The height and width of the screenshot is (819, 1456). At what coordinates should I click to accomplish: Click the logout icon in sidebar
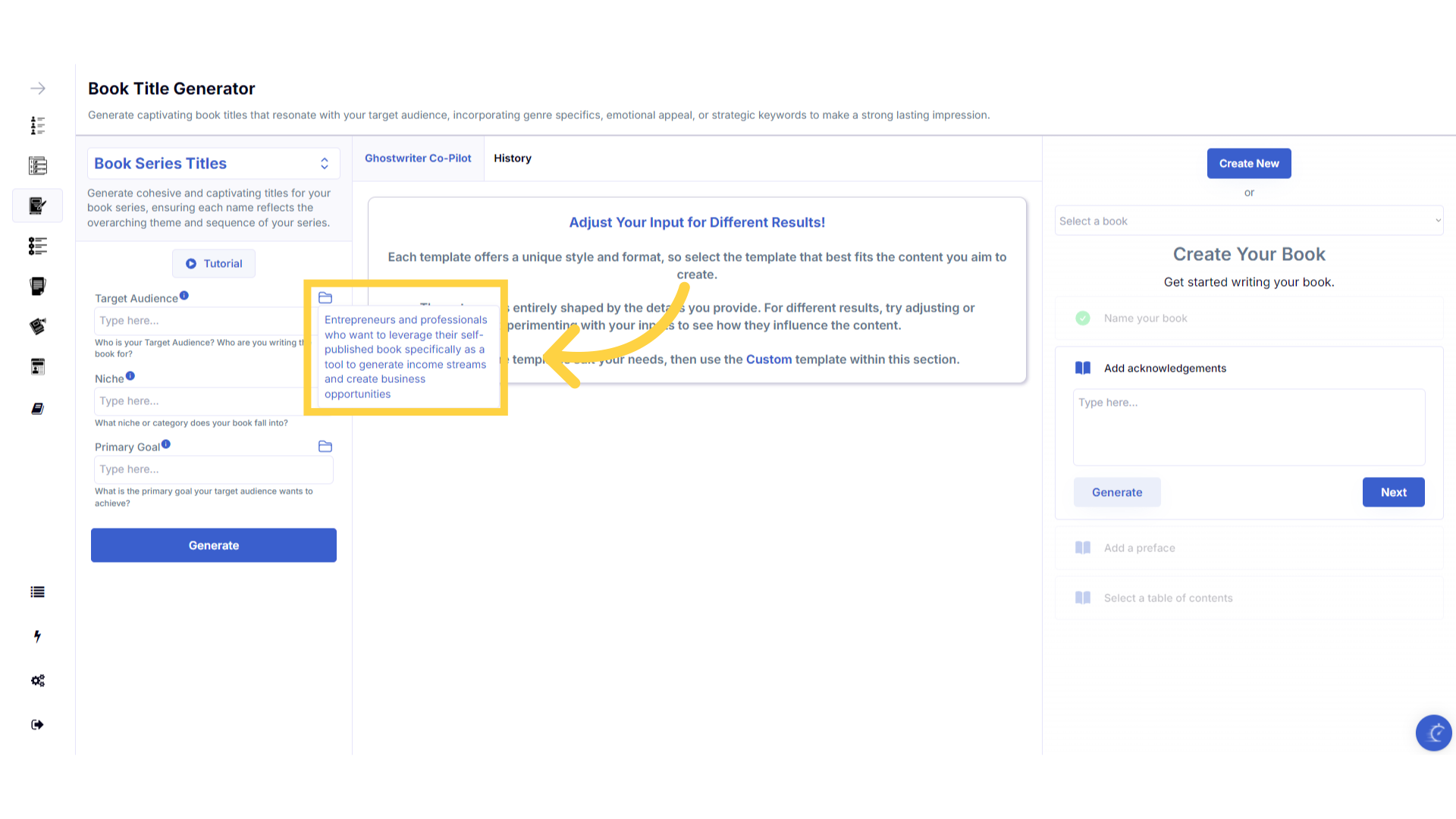(37, 724)
